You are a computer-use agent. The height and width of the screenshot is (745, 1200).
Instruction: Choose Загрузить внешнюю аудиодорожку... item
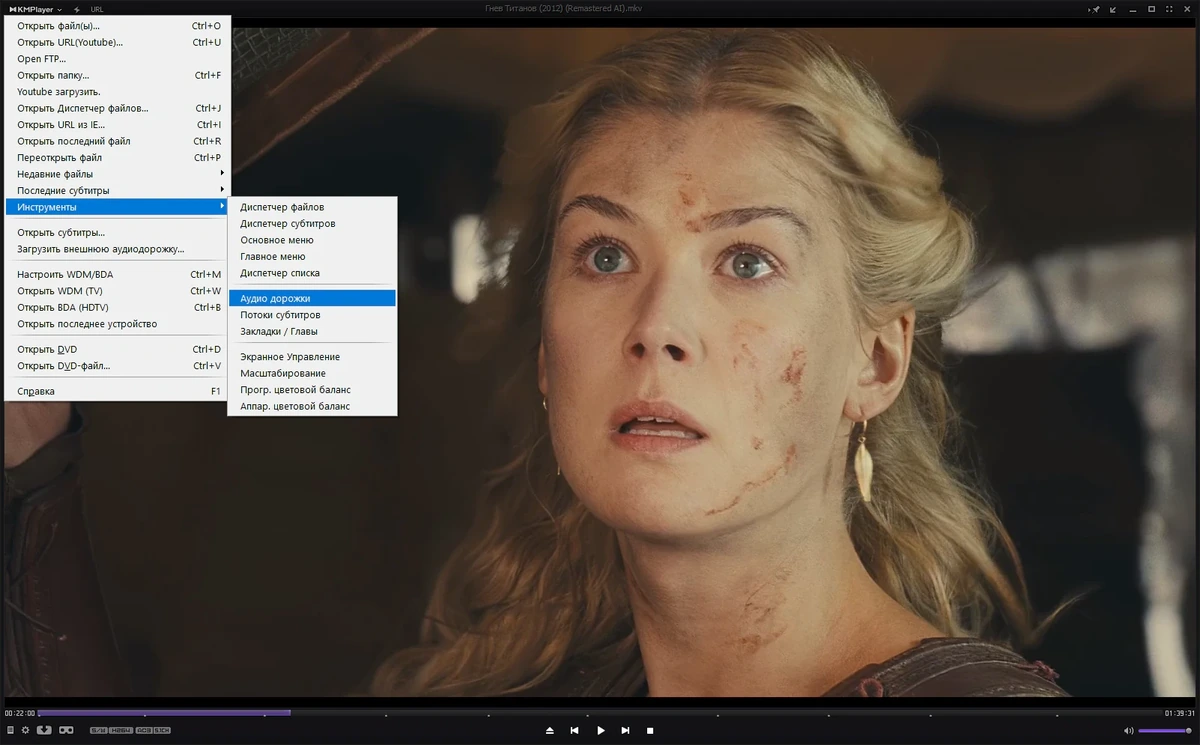118,249
